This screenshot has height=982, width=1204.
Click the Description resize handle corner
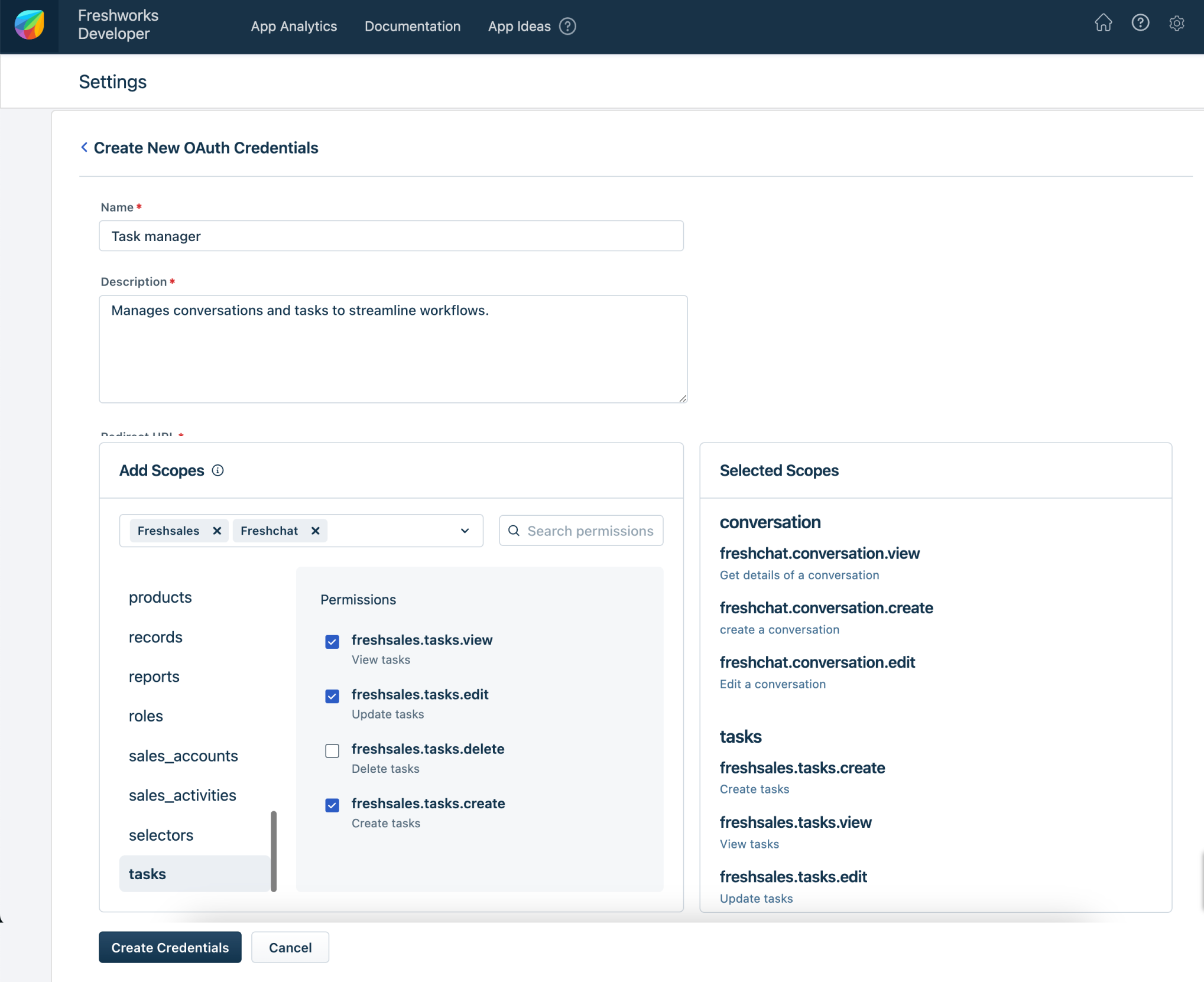coord(683,398)
